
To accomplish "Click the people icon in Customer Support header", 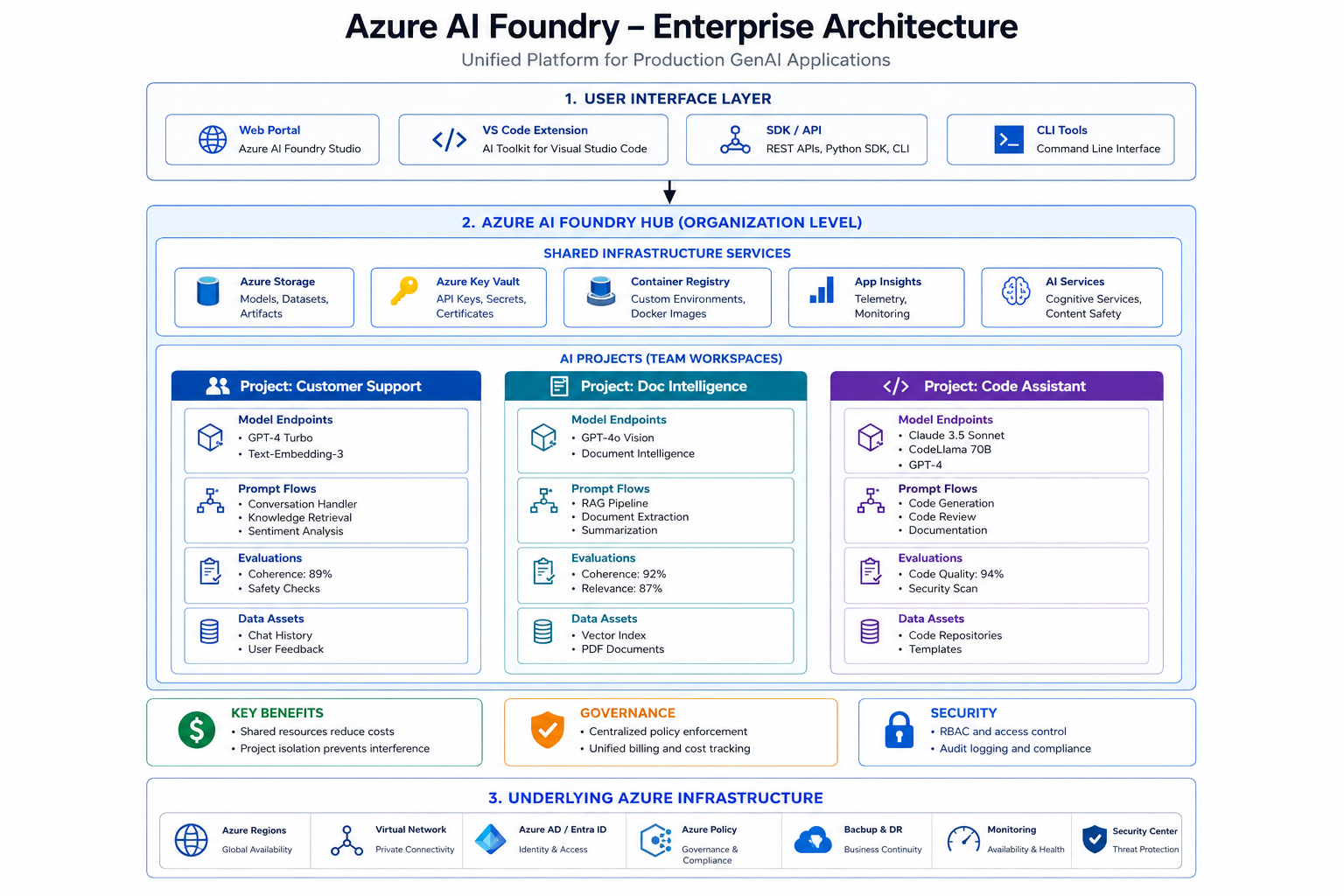I will 218,386.
